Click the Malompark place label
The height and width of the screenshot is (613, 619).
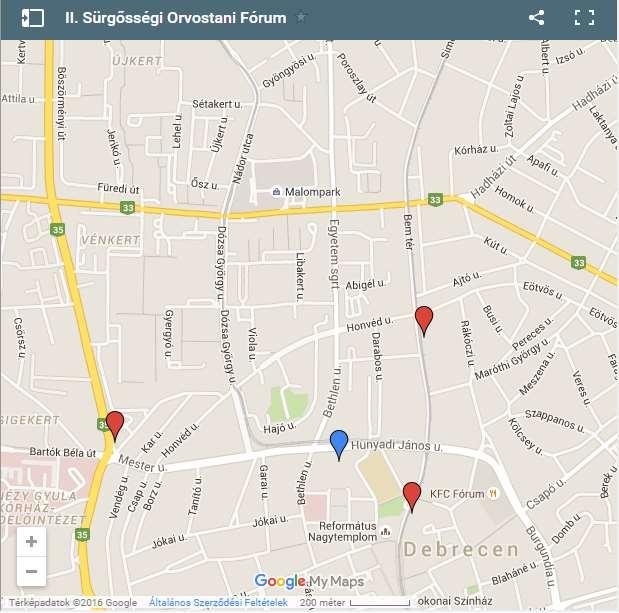313,192
